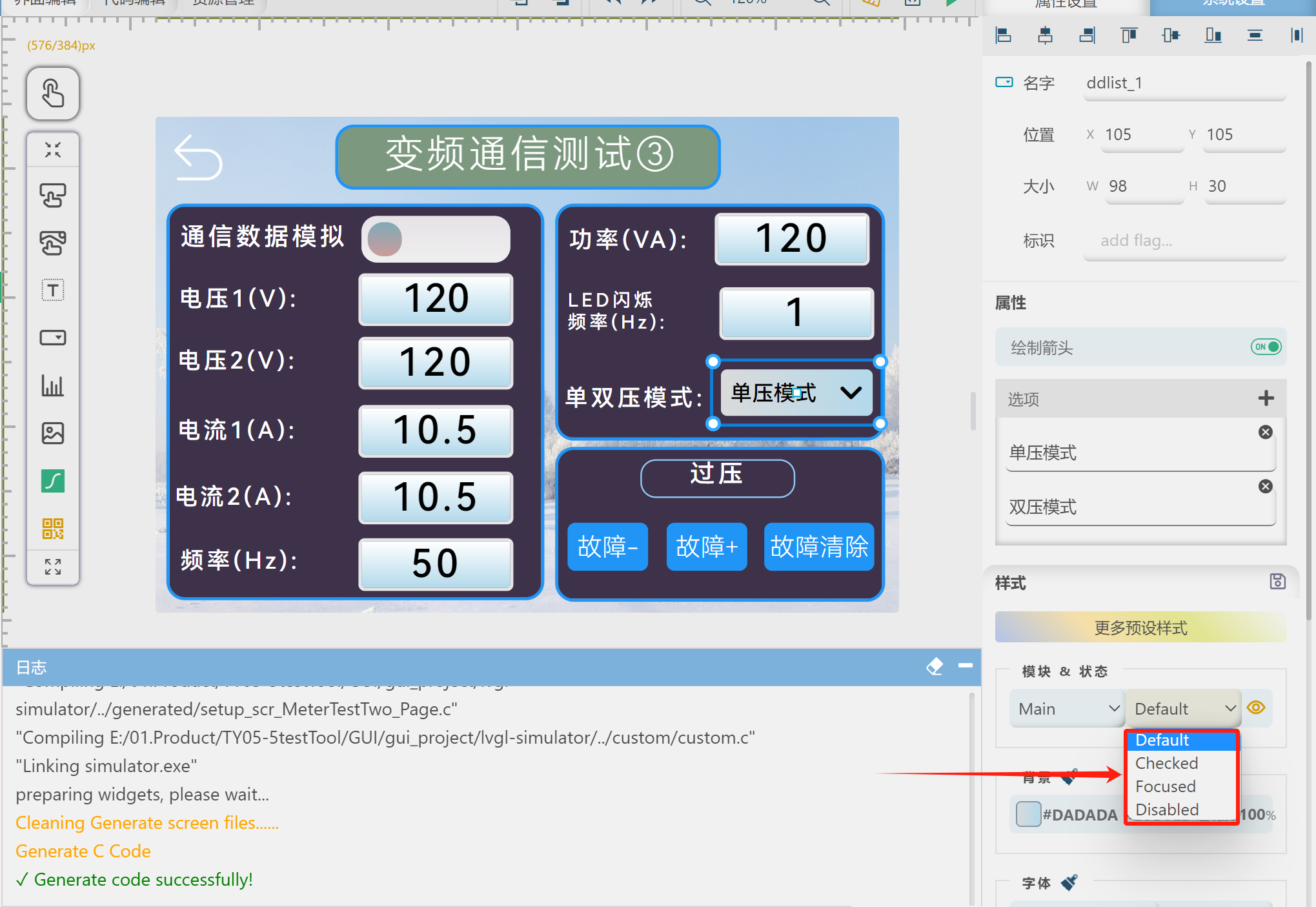
Task: Add a new option with plus
Action: click(x=1266, y=398)
